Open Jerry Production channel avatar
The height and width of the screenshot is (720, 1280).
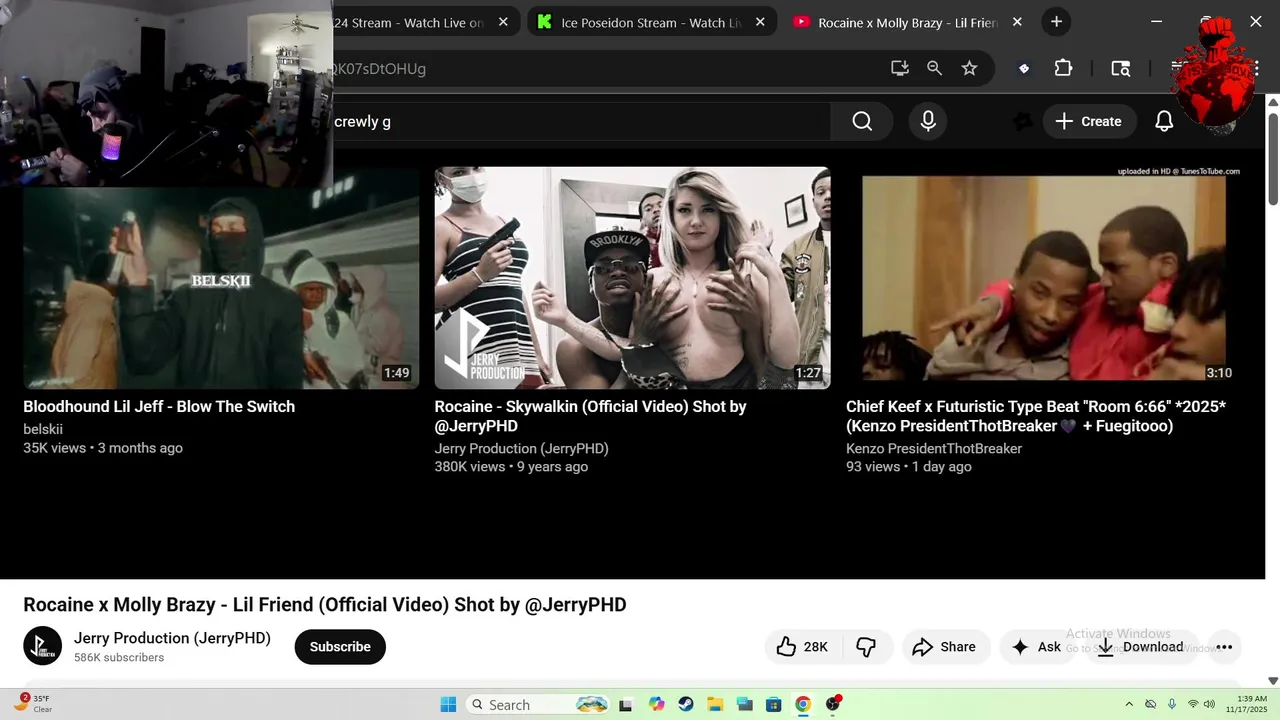point(42,646)
